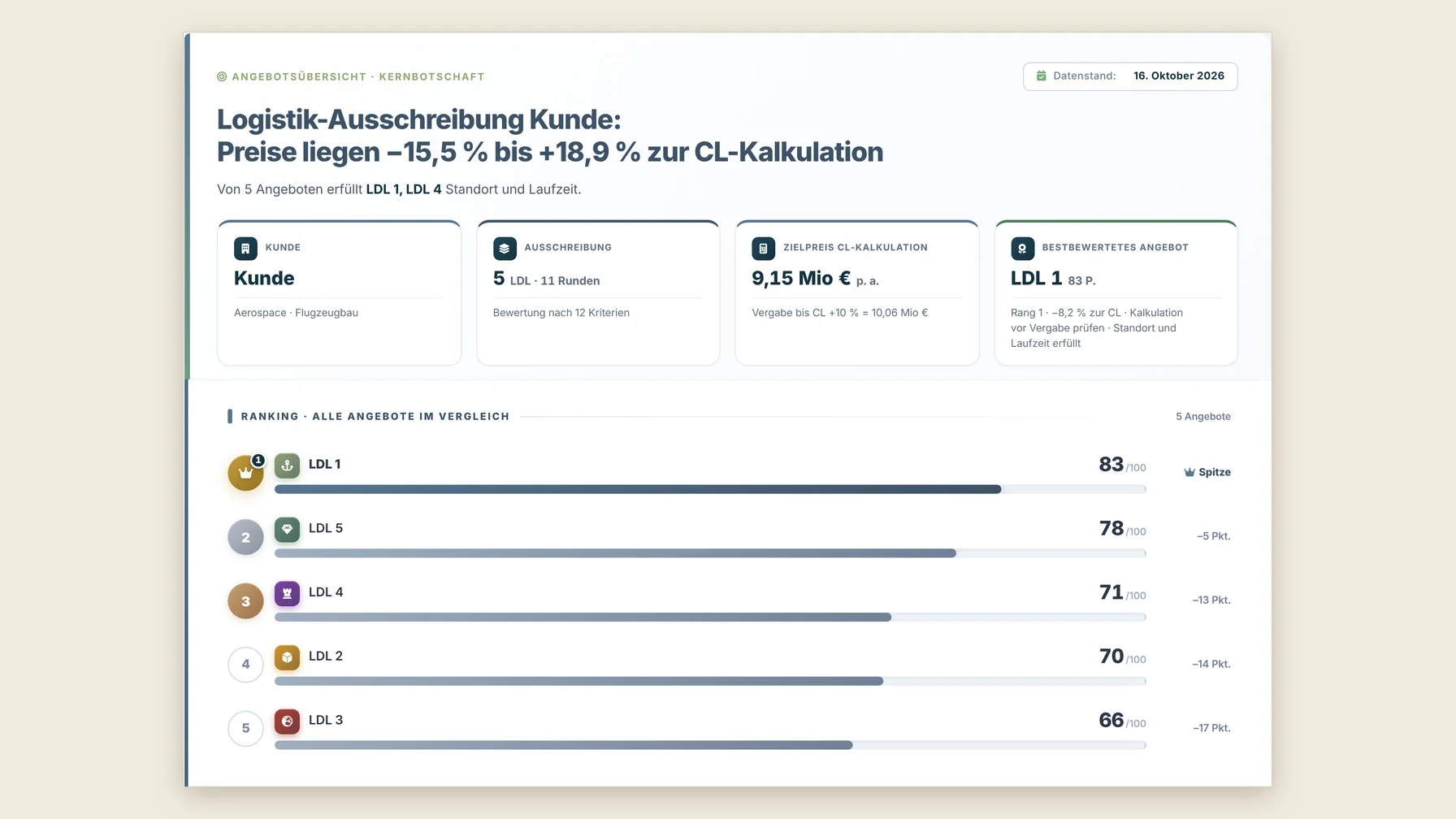This screenshot has height=819, width=1456.
Task: Click the "66/100" score of LDL 3
Action: pyautogui.click(x=1122, y=721)
